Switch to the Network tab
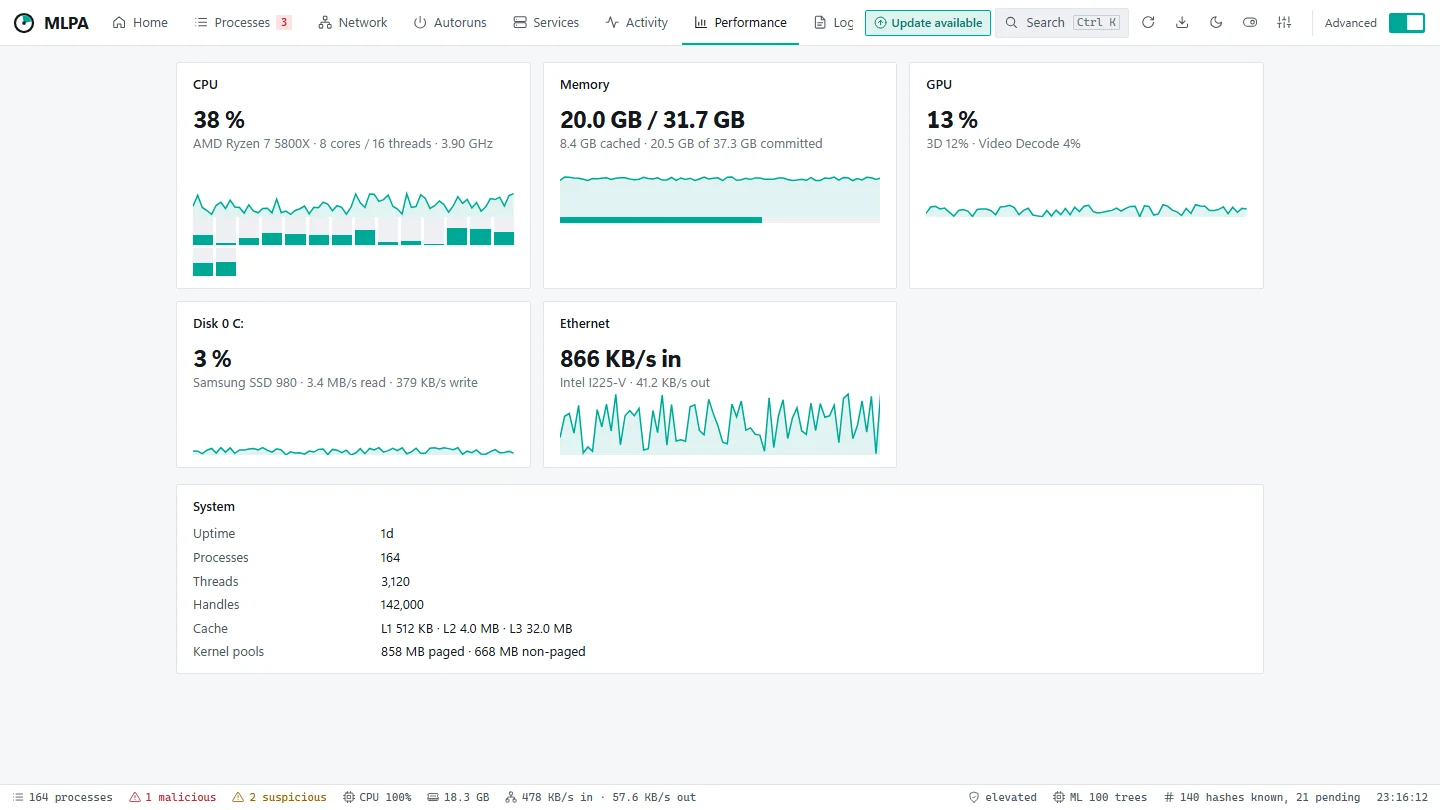The height and width of the screenshot is (810, 1440). (353, 22)
